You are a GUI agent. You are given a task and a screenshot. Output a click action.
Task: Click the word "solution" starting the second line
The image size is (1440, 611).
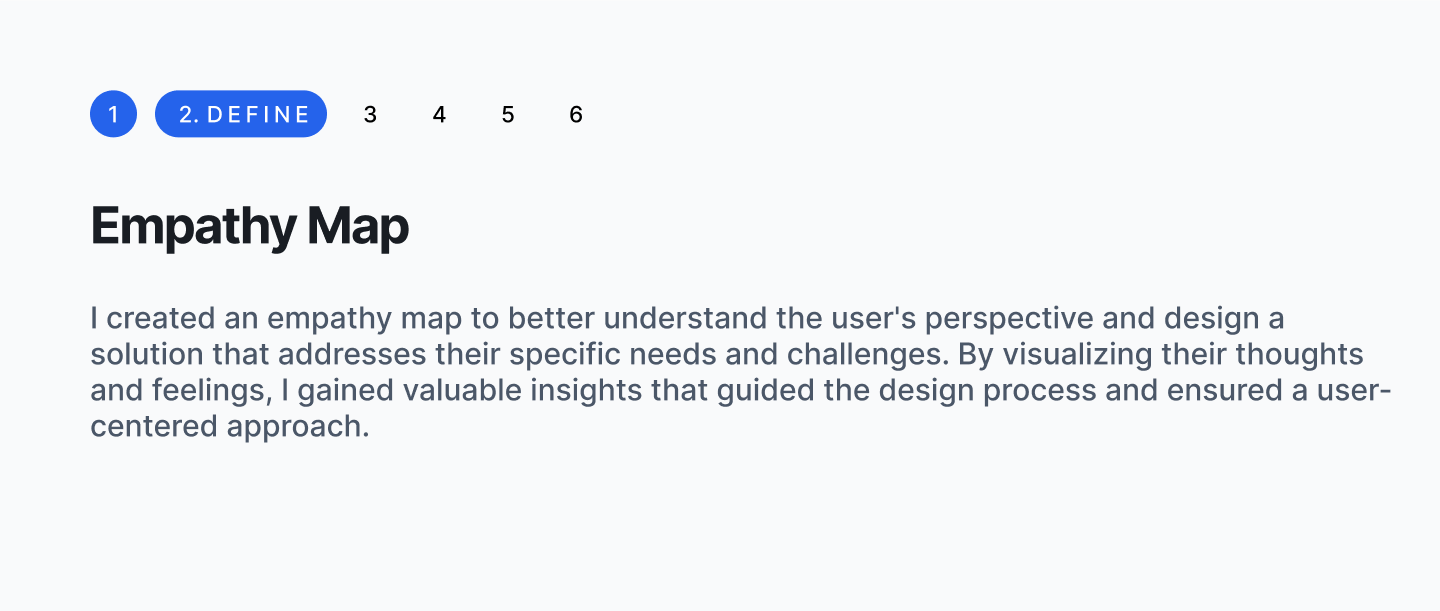(142, 356)
